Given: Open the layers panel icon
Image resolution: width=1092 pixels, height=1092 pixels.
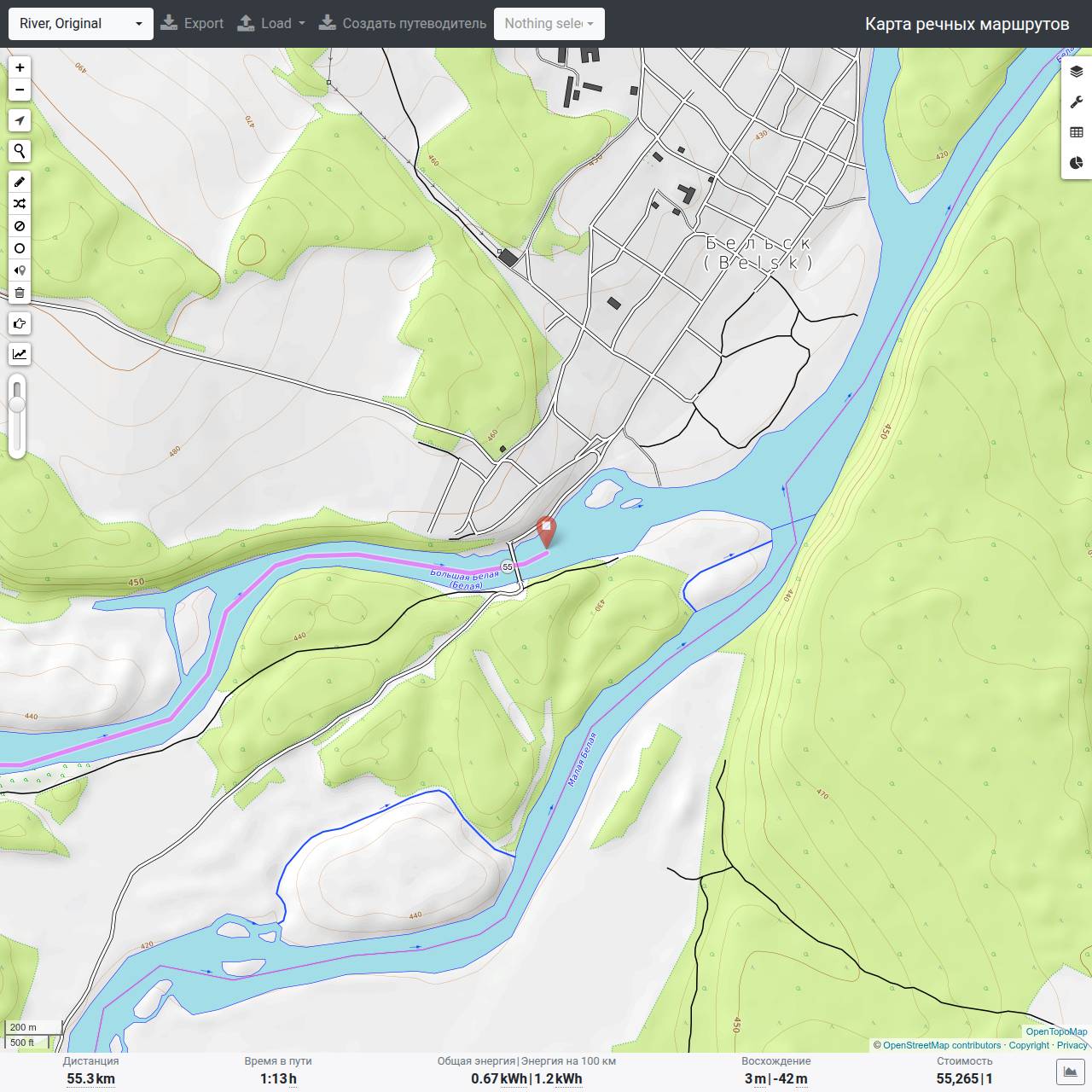Looking at the screenshot, I should coord(1077,72).
